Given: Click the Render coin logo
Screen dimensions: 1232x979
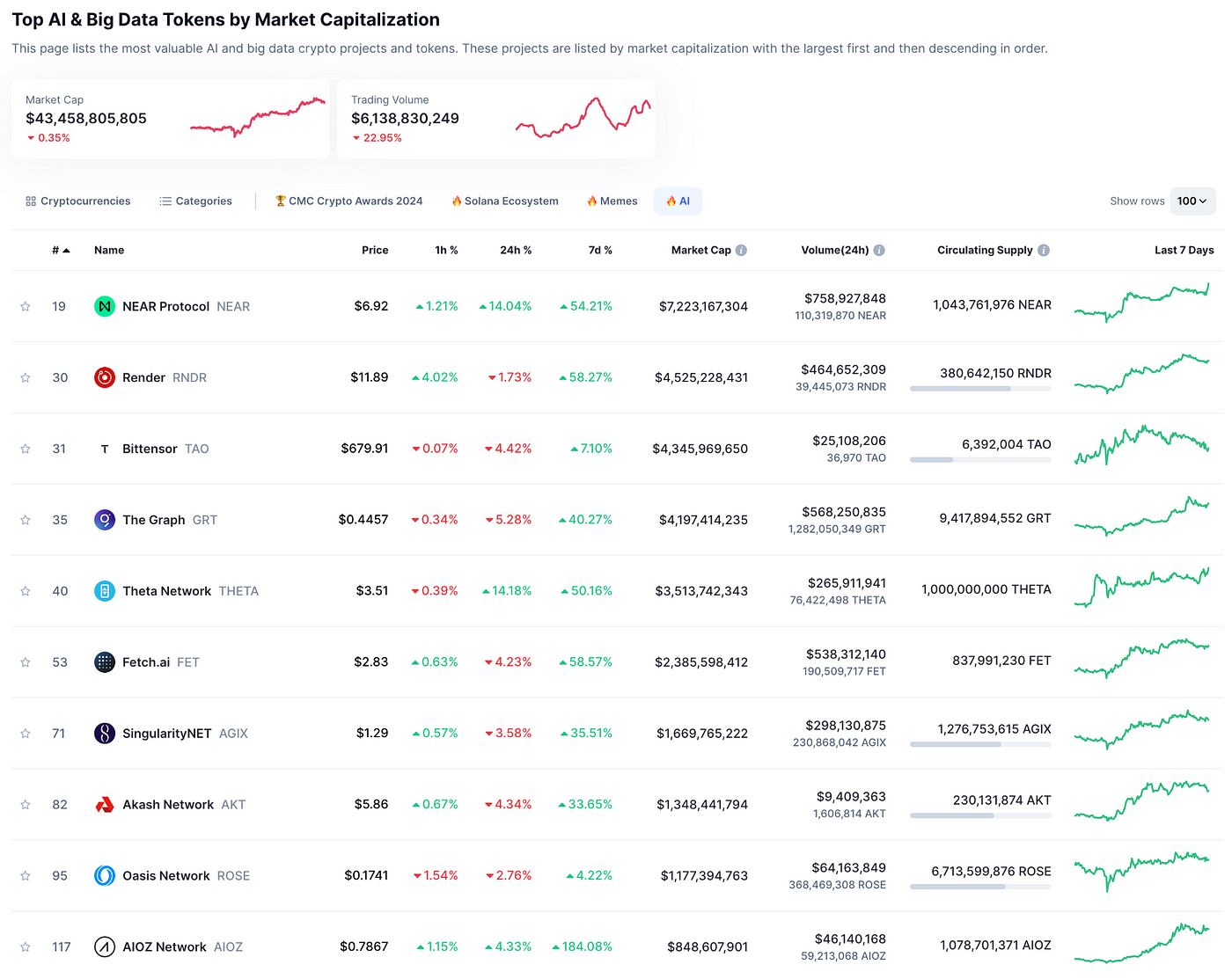Looking at the screenshot, I should (105, 377).
